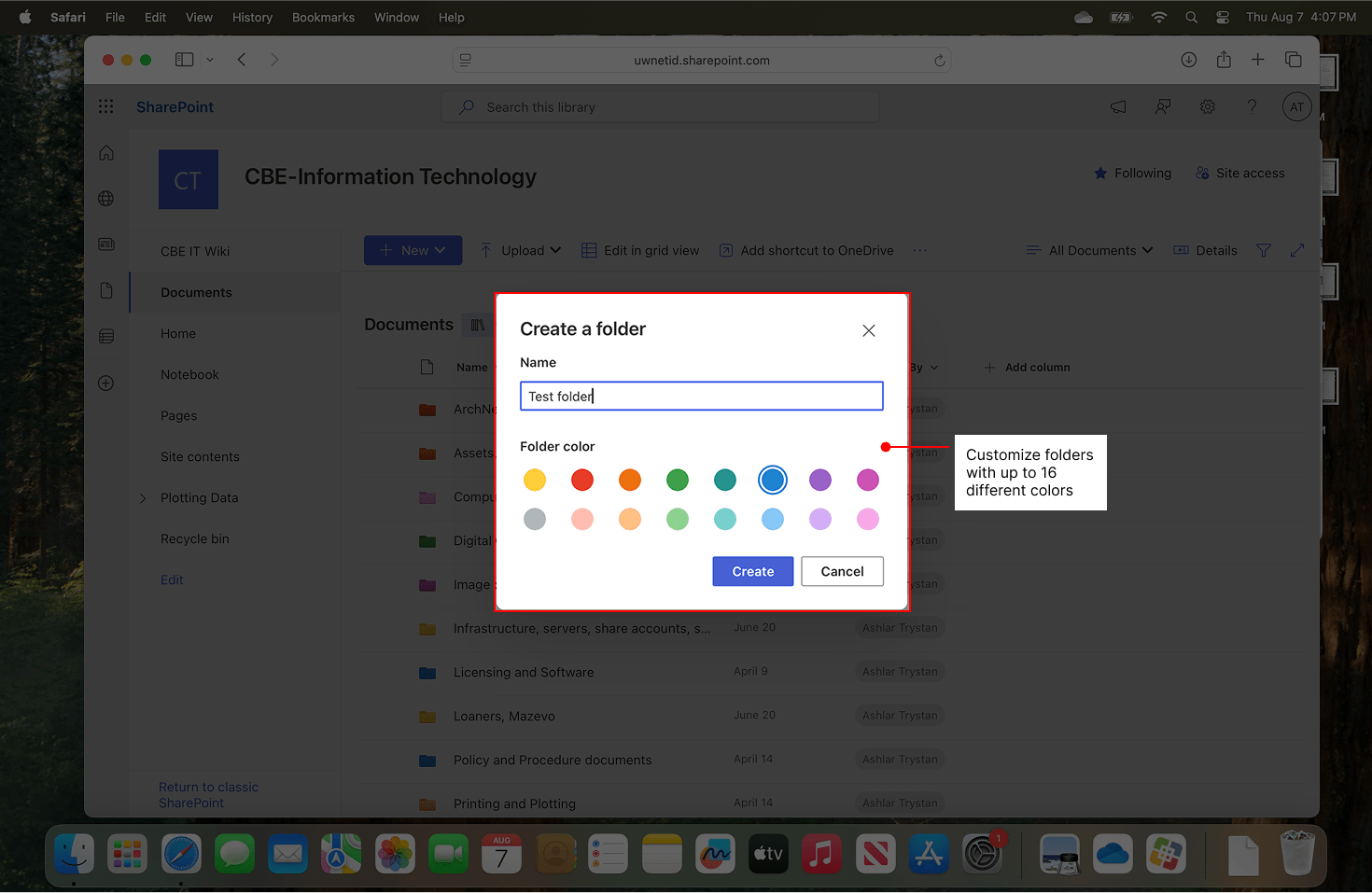The height and width of the screenshot is (893, 1372).
Task: Open the Upload dropdown
Action: click(520, 250)
